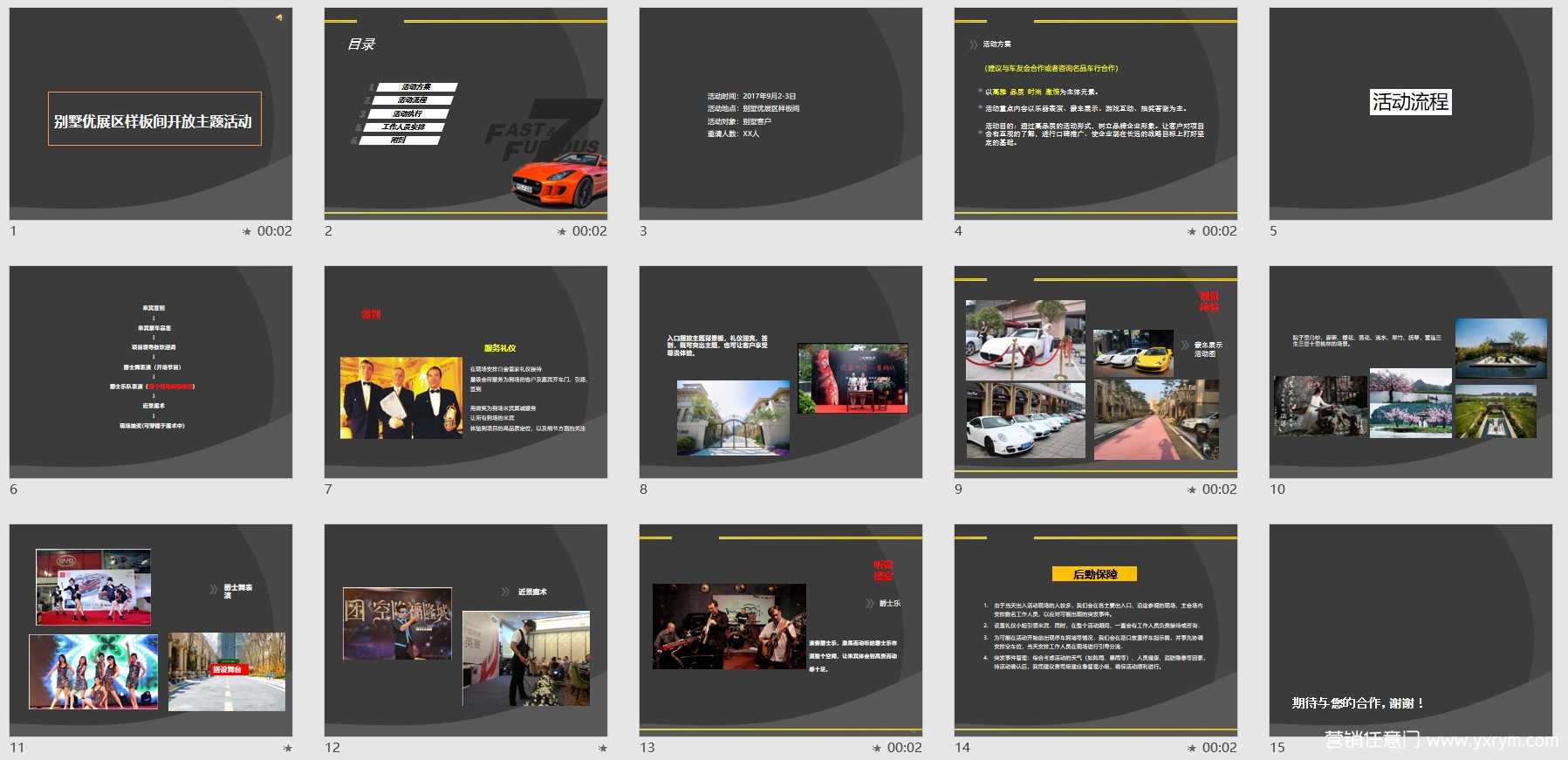Click slide number label 6
The width and height of the screenshot is (1568, 760).
(13, 490)
